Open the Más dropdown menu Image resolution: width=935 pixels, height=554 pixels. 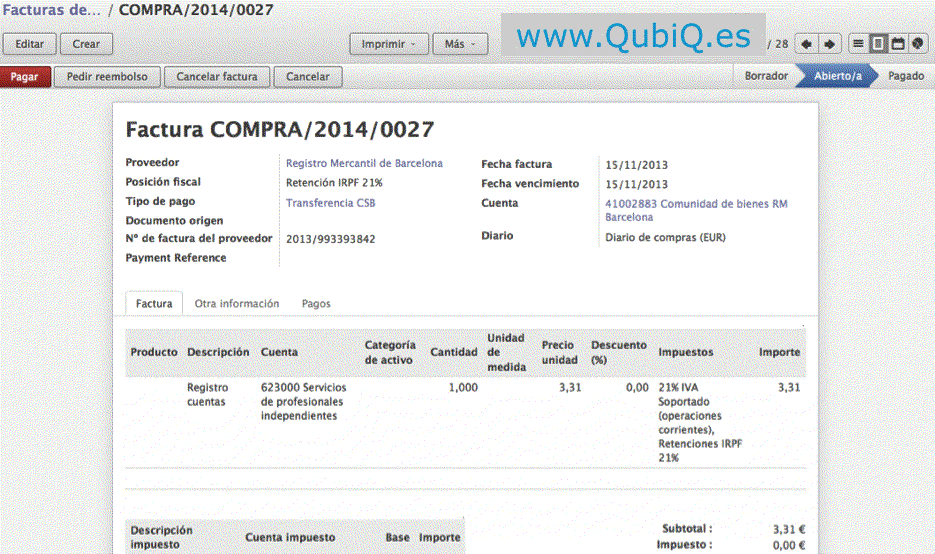tap(460, 44)
